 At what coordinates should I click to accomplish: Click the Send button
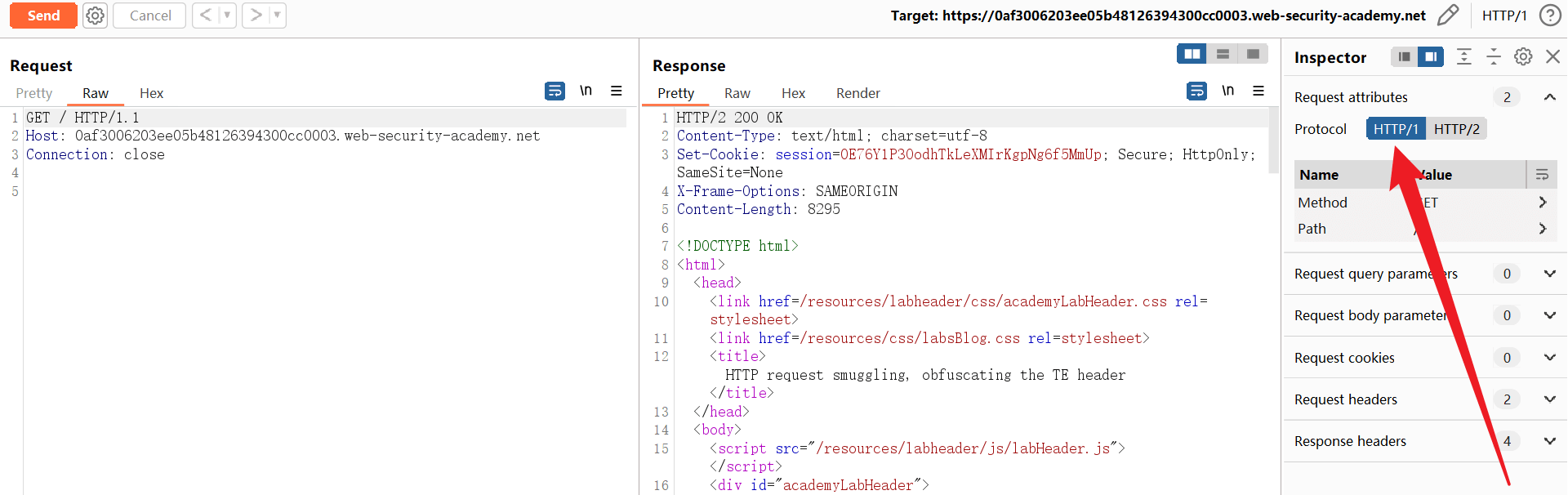(x=43, y=16)
